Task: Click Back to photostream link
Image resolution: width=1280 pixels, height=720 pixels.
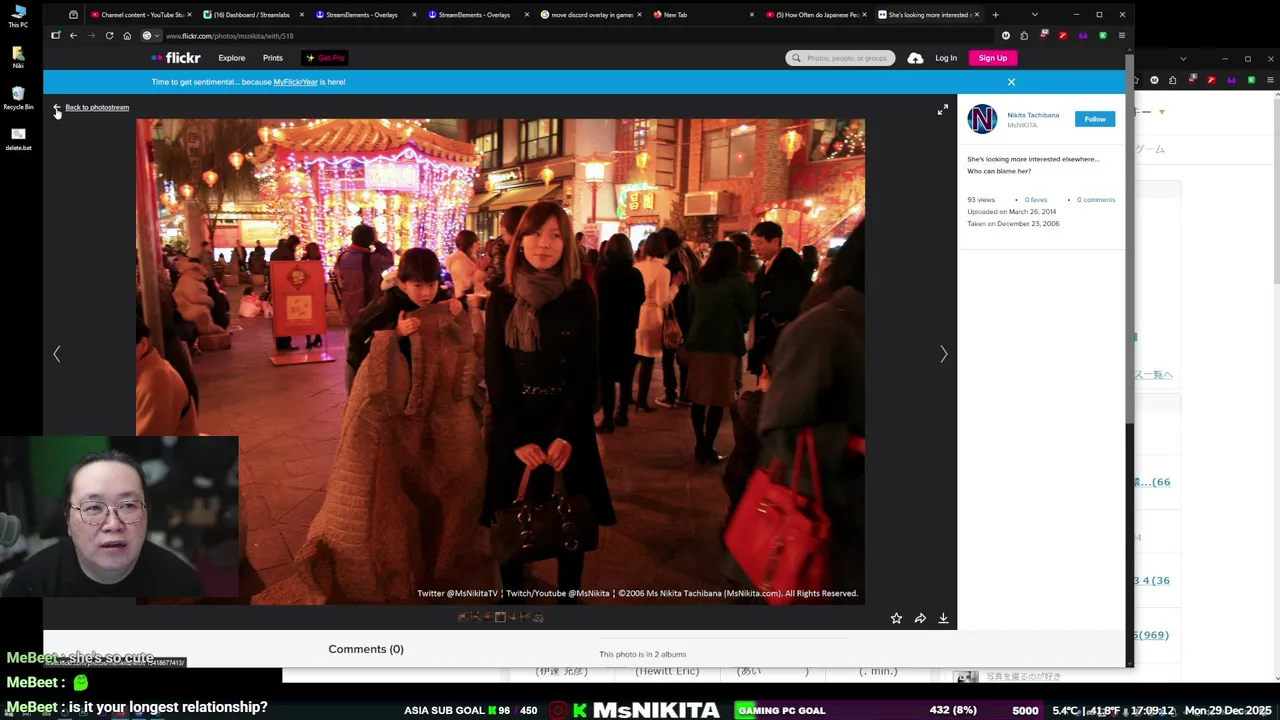Action: (x=97, y=107)
